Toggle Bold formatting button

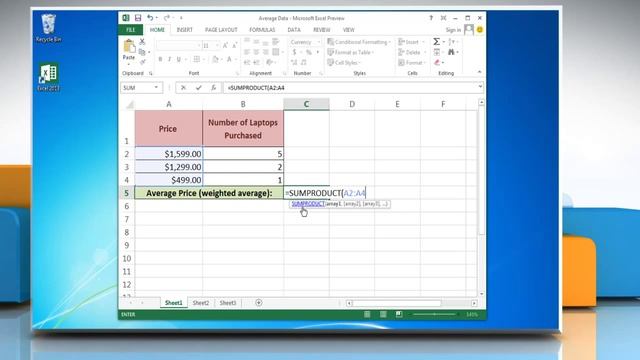tap(160, 60)
